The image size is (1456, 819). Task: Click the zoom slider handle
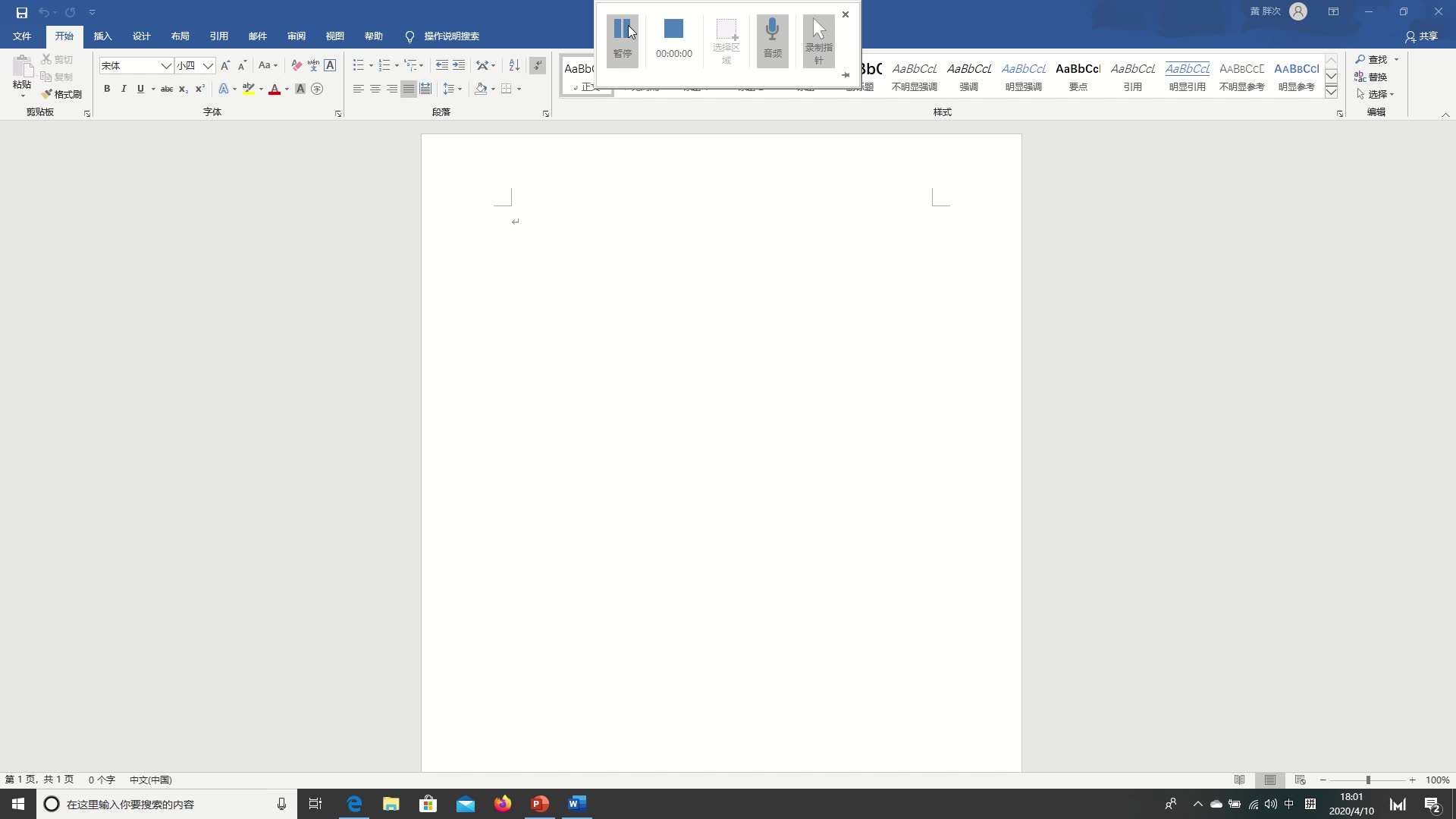(1368, 780)
